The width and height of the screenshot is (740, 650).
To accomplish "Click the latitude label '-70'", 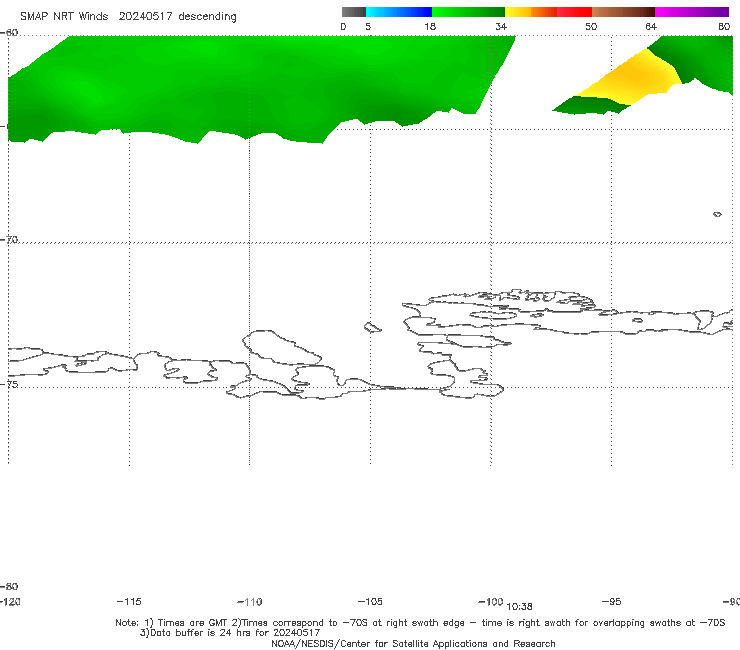I will pyautogui.click(x=9, y=239).
